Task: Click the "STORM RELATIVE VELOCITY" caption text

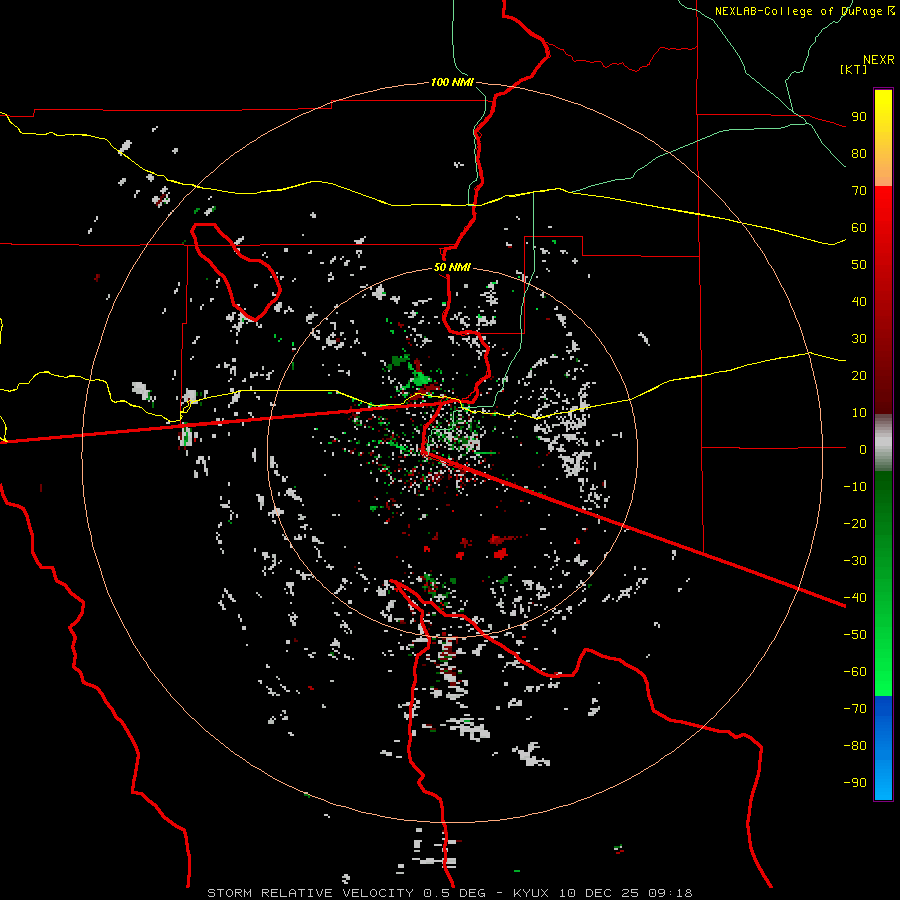Action: [310, 893]
